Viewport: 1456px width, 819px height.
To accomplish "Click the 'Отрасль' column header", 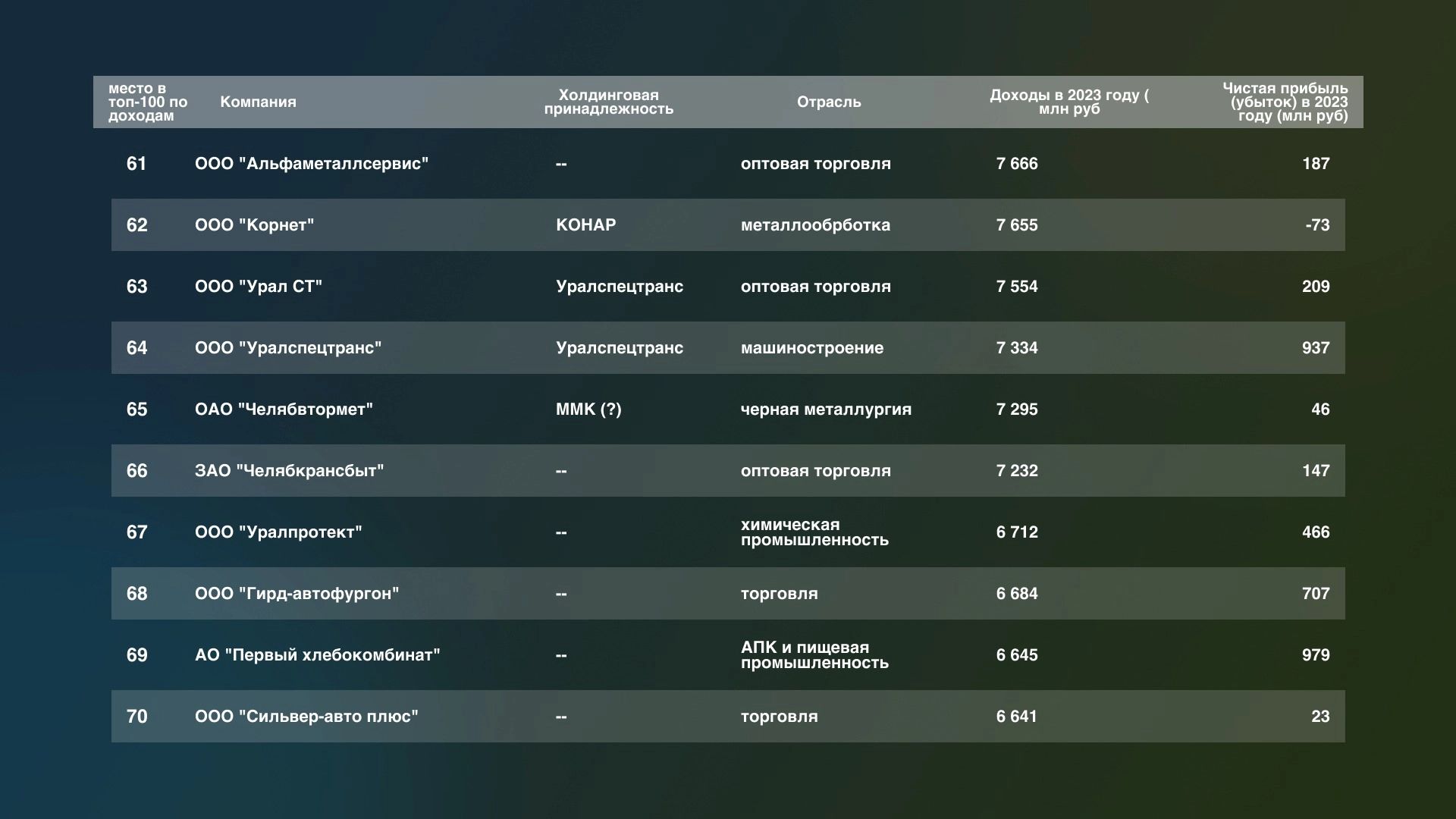I will 829,102.
